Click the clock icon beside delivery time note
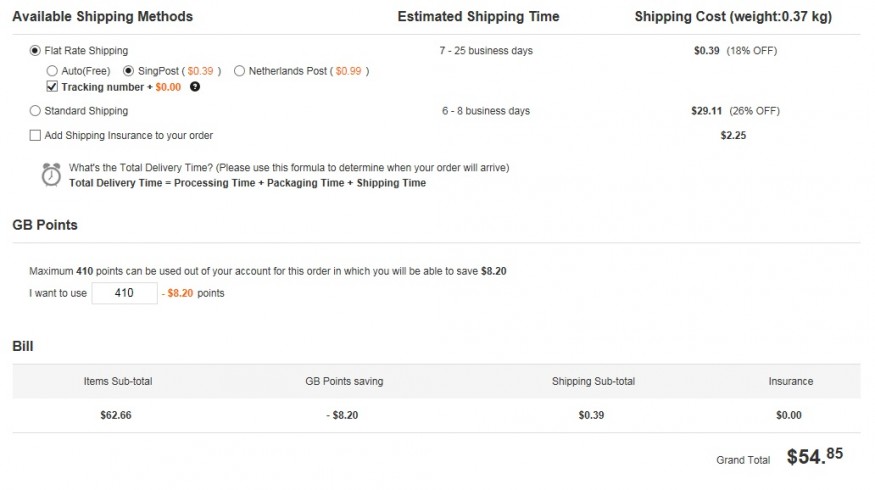The width and height of the screenshot is (875, 490). click(51, 174)
